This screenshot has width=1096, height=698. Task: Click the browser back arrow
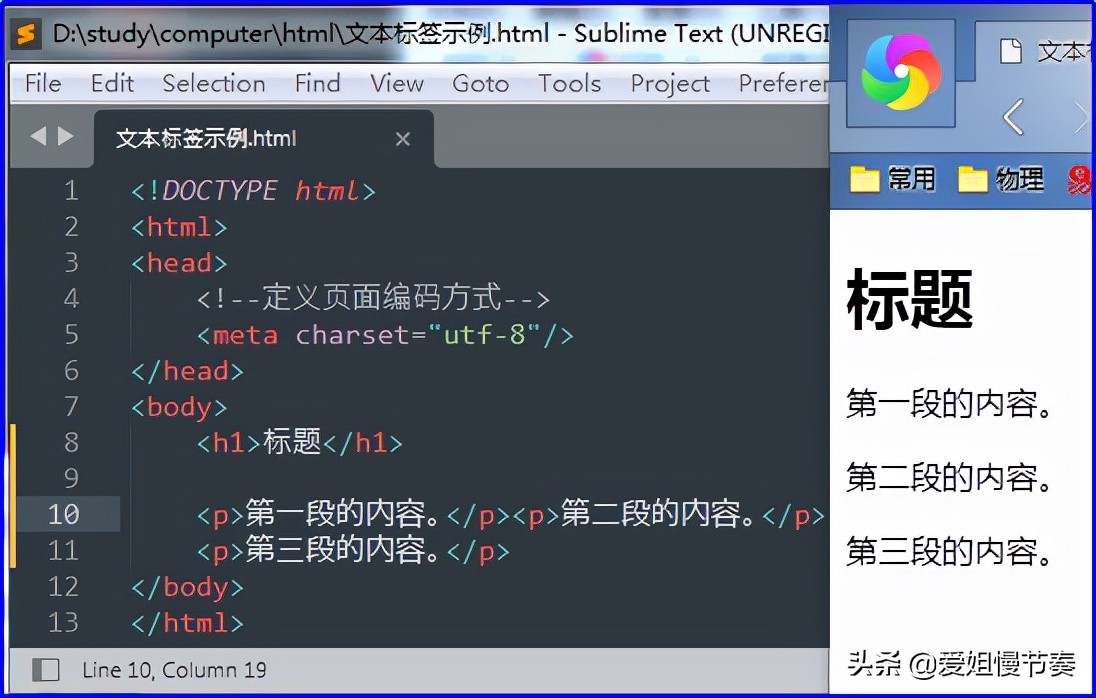coord(1014,116)
